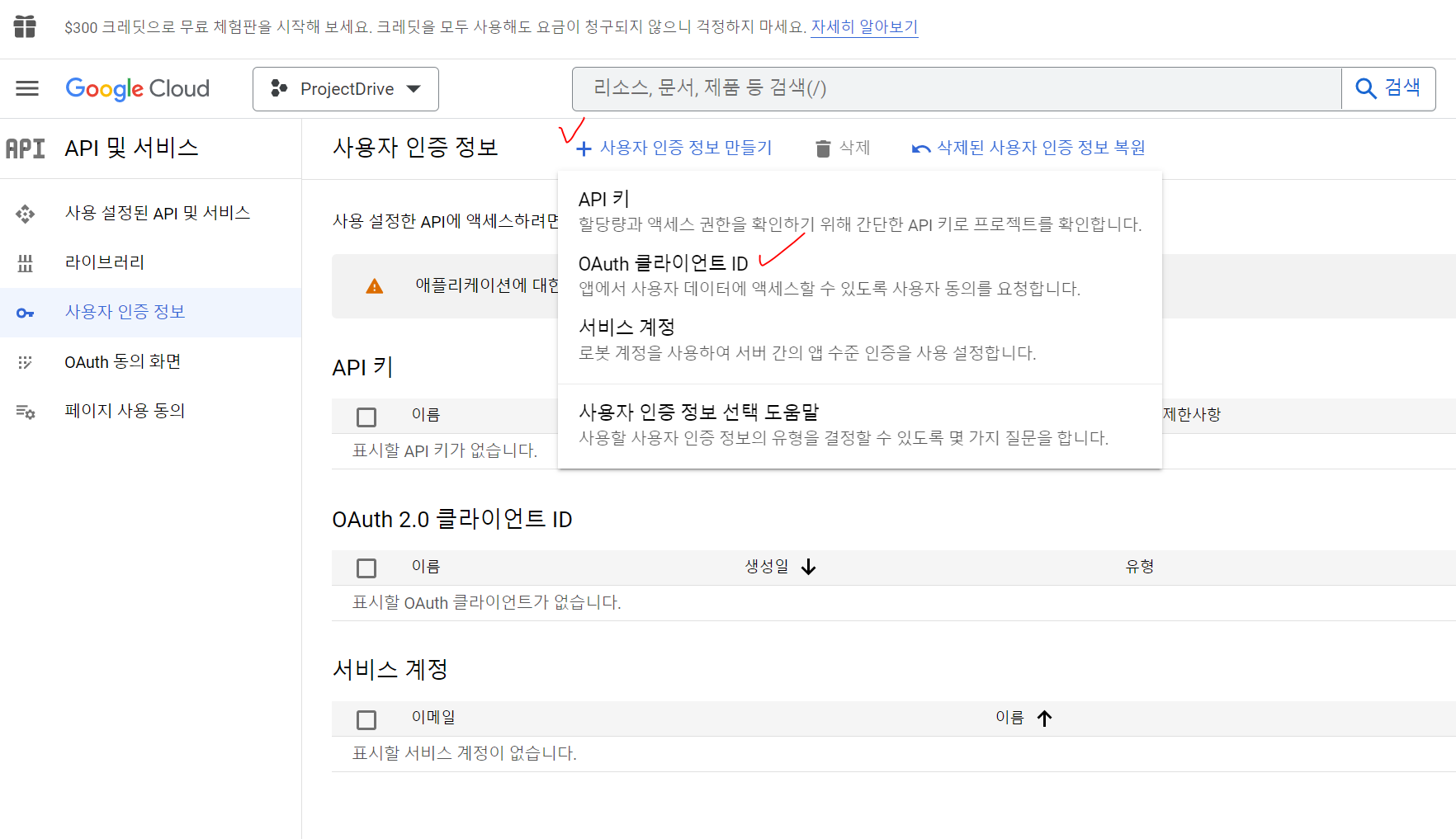Image resolution: width=1456 pixels, height=839 pixels.
Task: Click the 이름 column header in API 키 table
Action: click(426, 415)
